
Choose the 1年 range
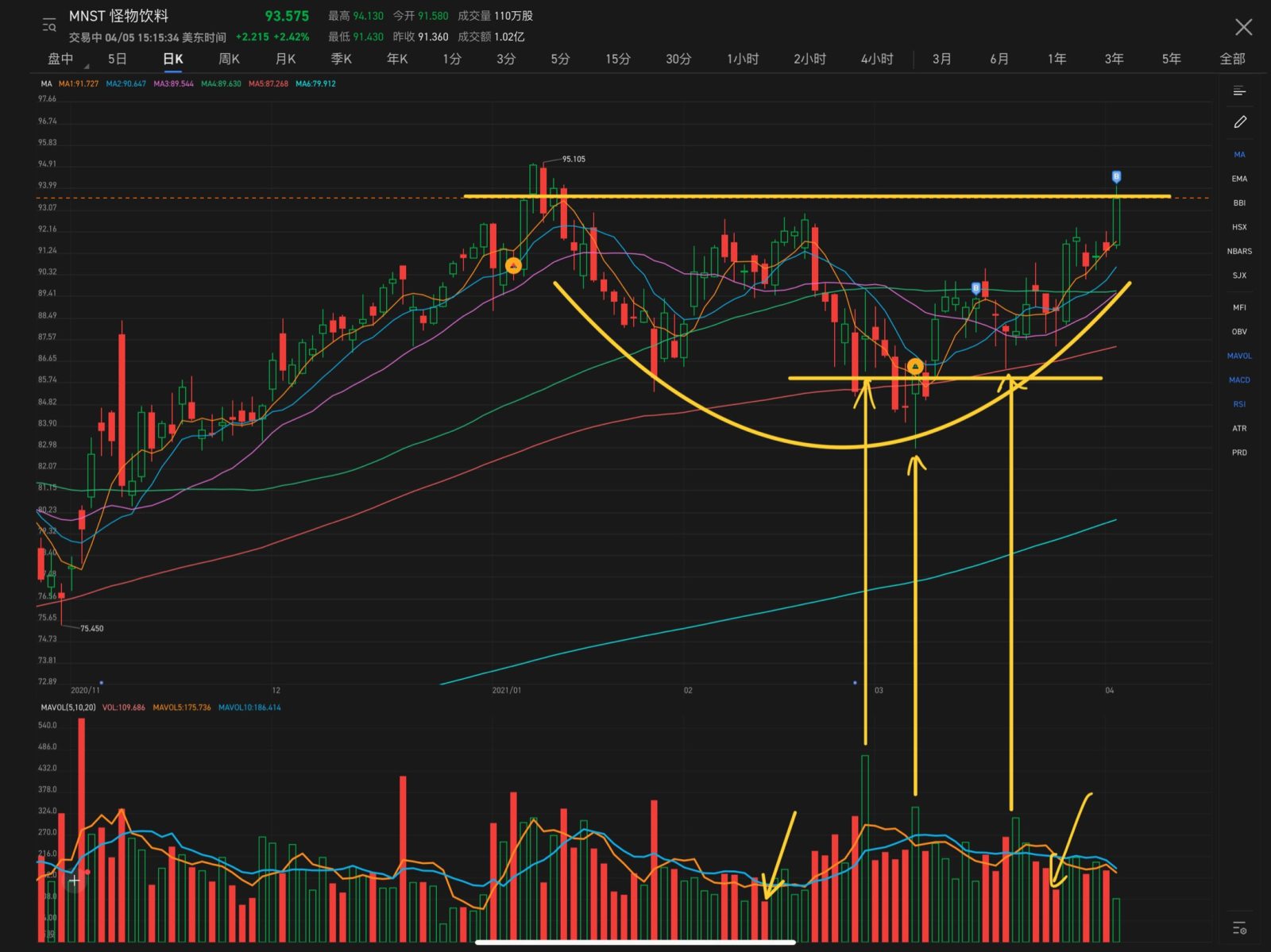(x=1057, y=59)
